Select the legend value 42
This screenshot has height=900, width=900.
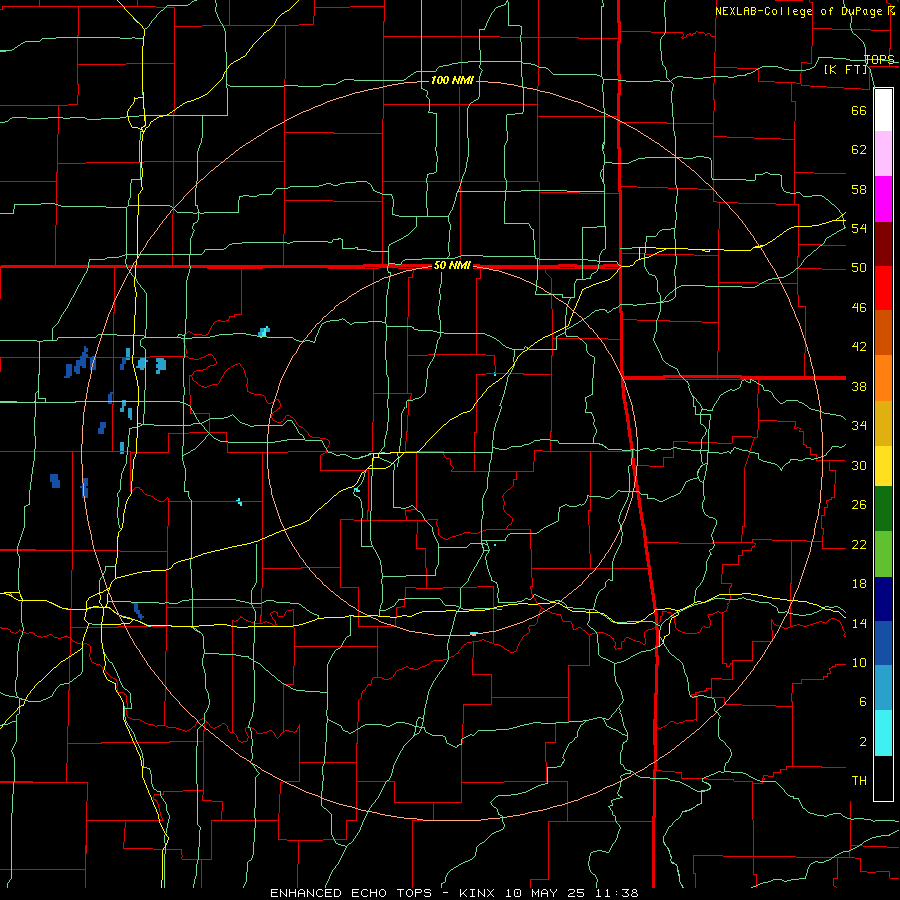click(x=859, y=347)
